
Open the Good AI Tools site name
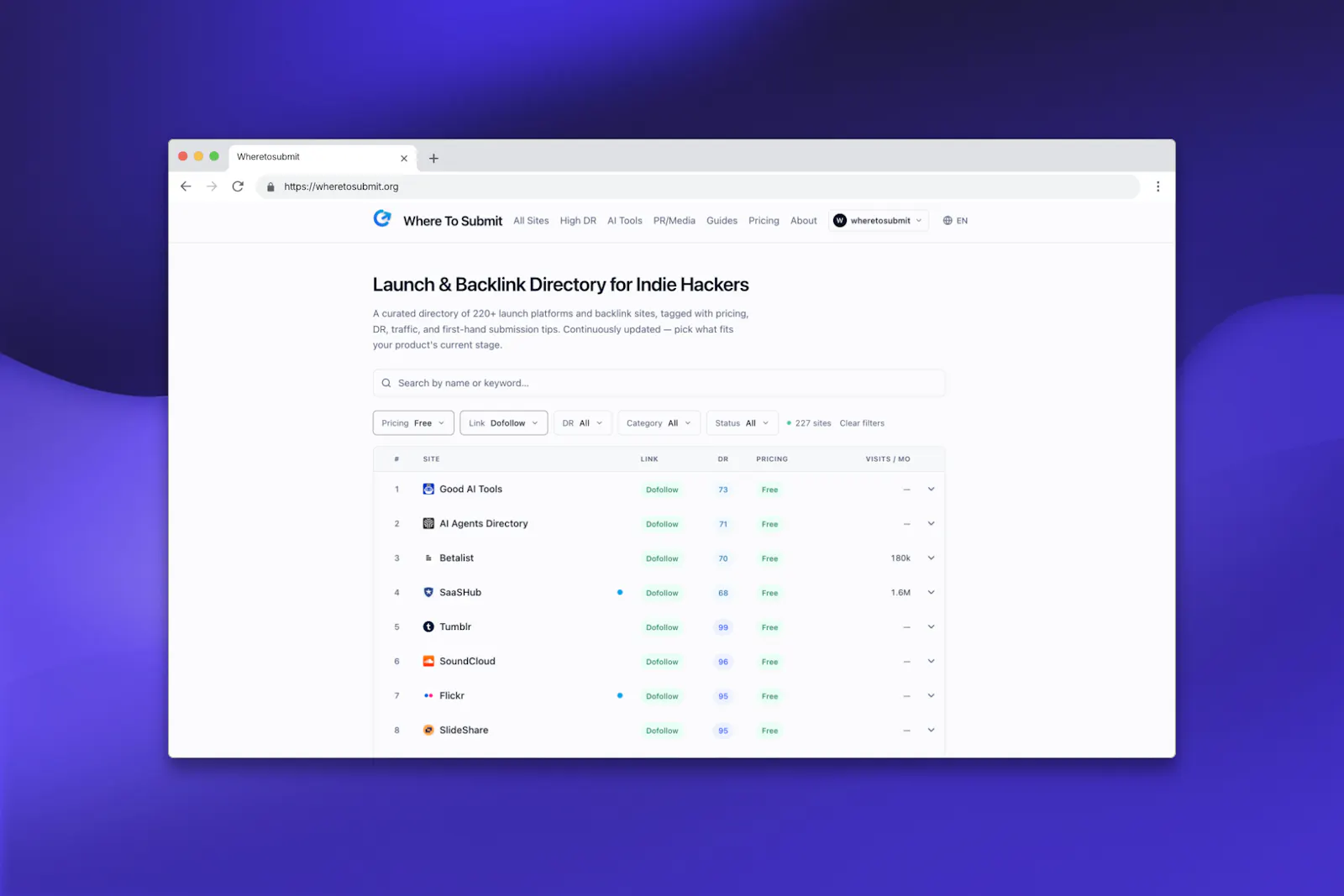(x=471, y=489)
